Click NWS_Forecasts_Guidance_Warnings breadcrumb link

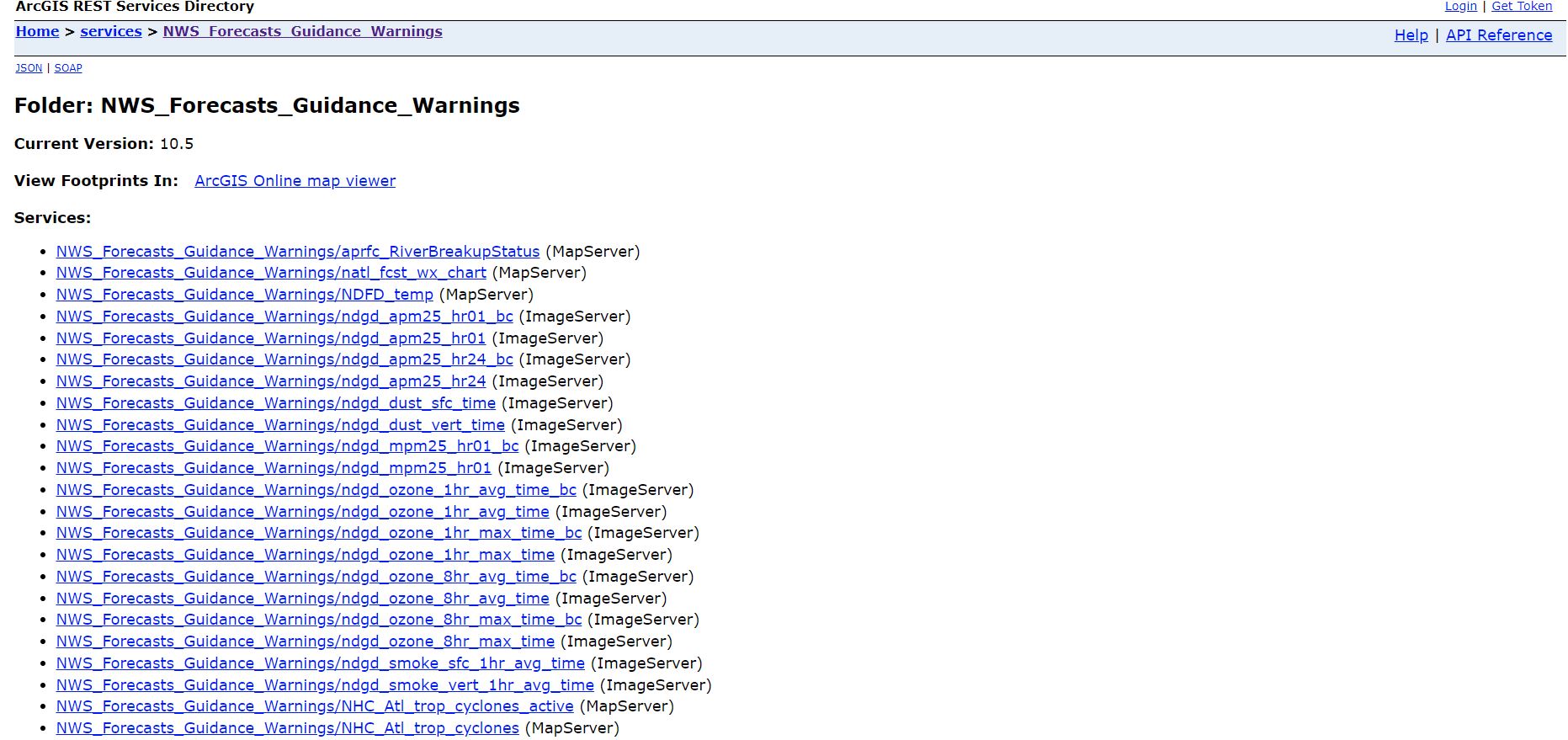(x=302, y=31)
